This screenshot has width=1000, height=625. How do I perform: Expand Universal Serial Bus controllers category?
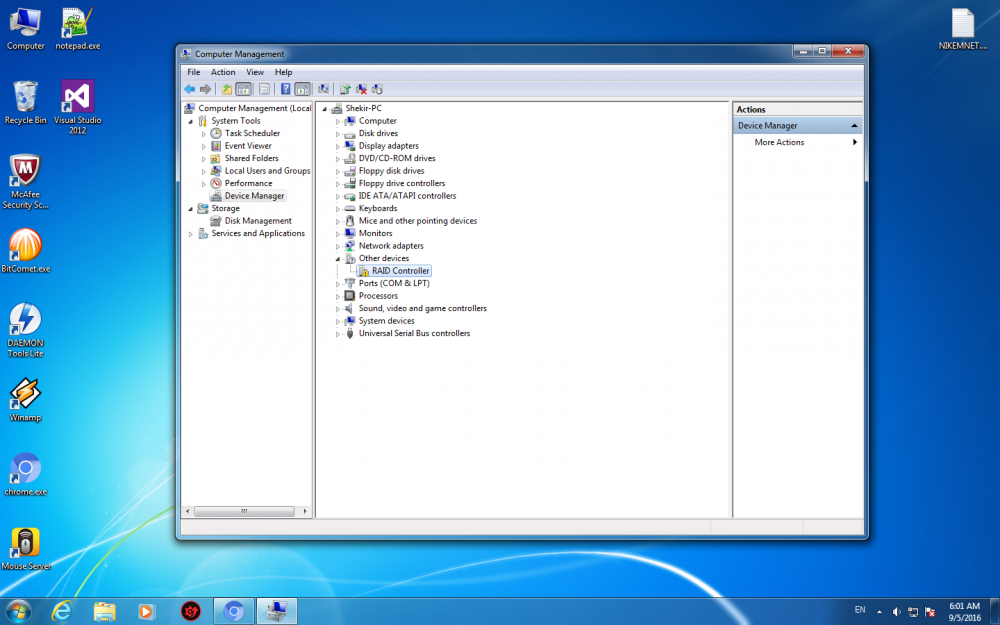[337, 334]
